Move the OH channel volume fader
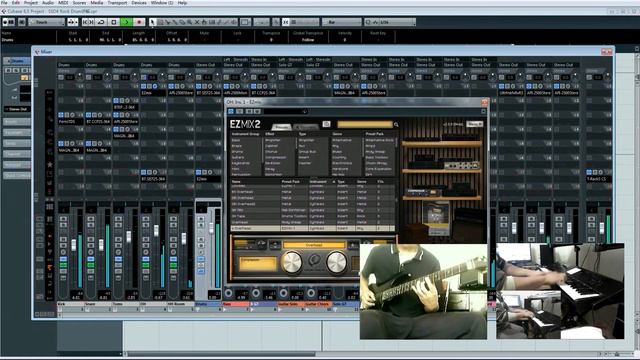Image resolution: width=640 pixels, height=360 pixels. coord(156,231)
